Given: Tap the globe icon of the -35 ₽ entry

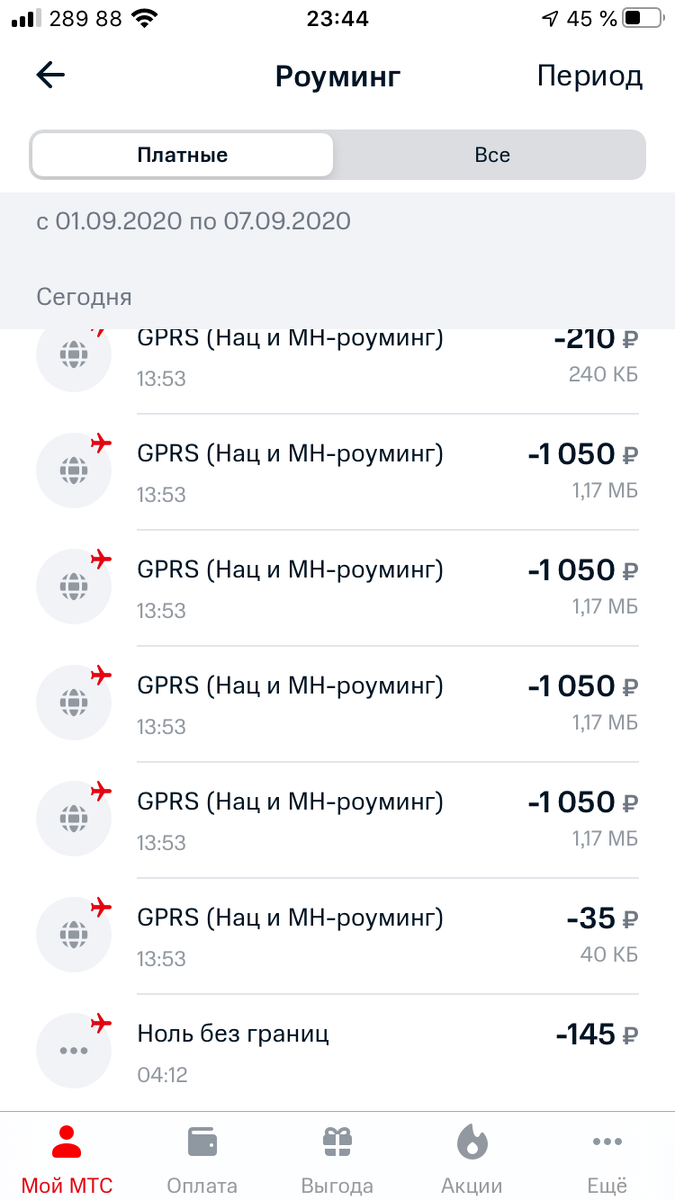Looking at the screenshot, I should 74,934.
